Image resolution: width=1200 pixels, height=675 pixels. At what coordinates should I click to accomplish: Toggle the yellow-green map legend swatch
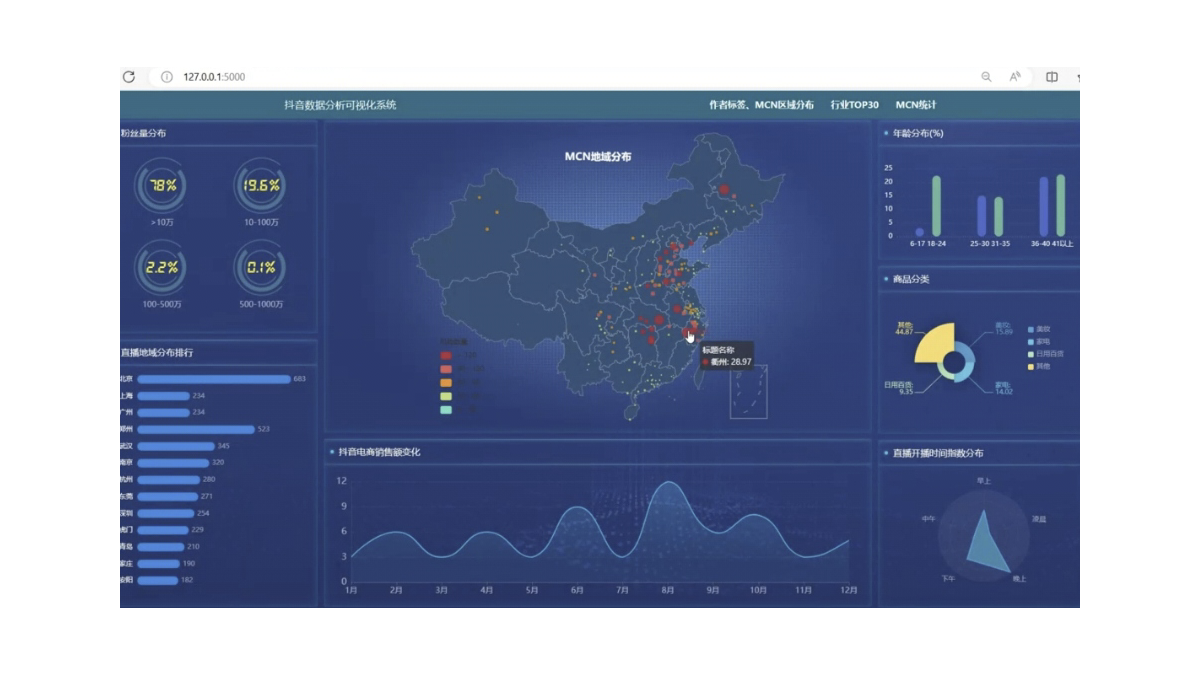pyautogui.click(x=446, y=397)
